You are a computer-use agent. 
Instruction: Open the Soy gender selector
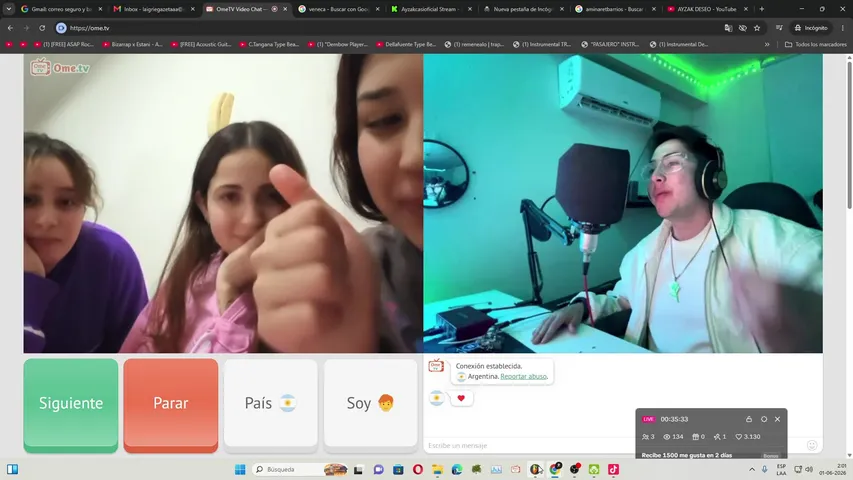click(370, 403)
